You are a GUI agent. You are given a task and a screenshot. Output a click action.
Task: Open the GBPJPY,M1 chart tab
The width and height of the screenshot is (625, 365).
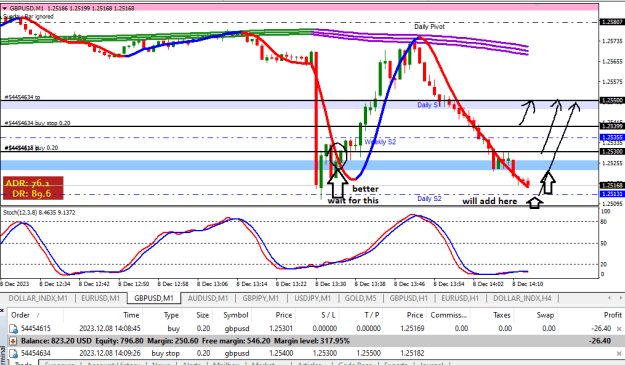point(261,298)
